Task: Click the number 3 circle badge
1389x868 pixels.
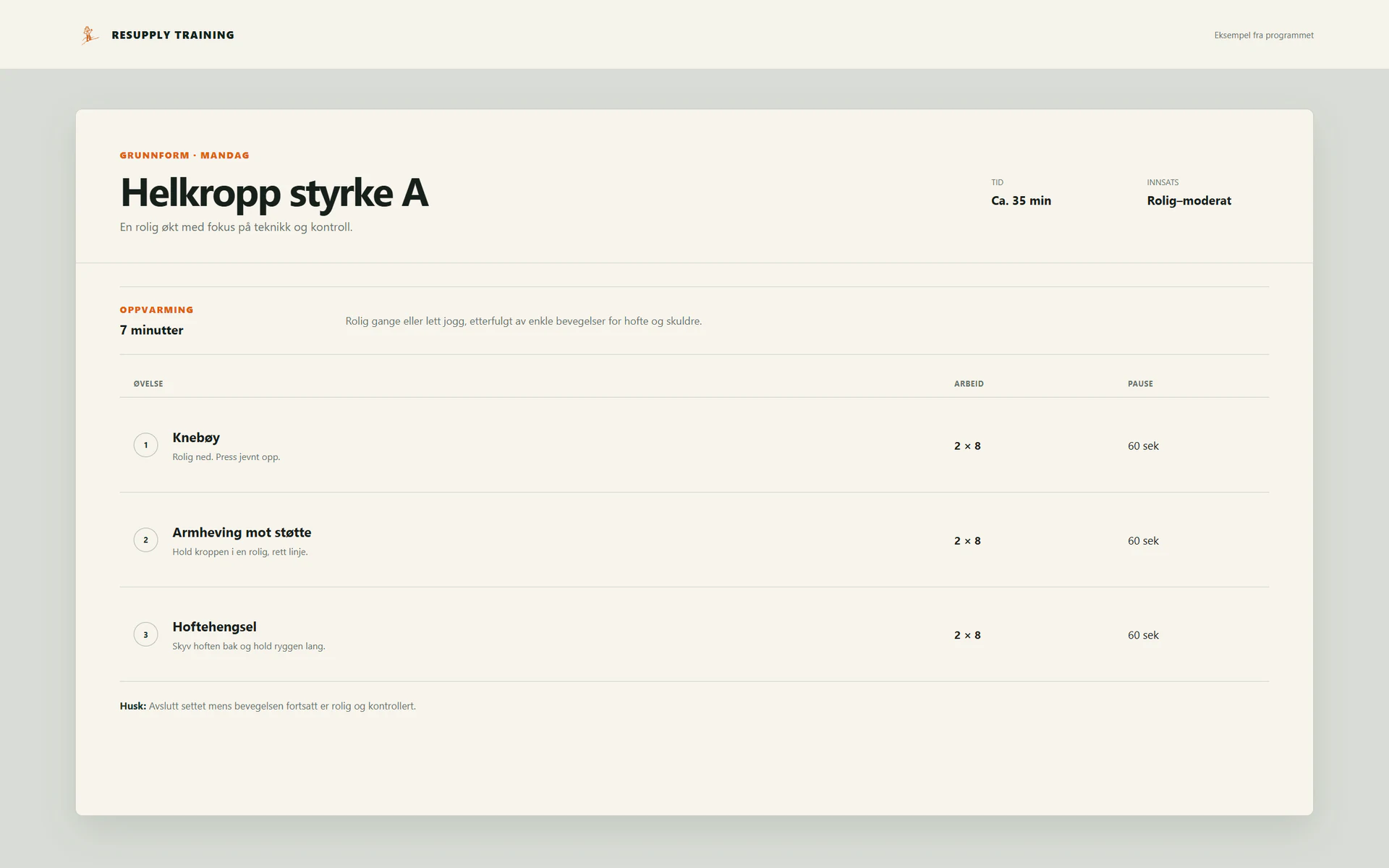Action: coord(145,634)
